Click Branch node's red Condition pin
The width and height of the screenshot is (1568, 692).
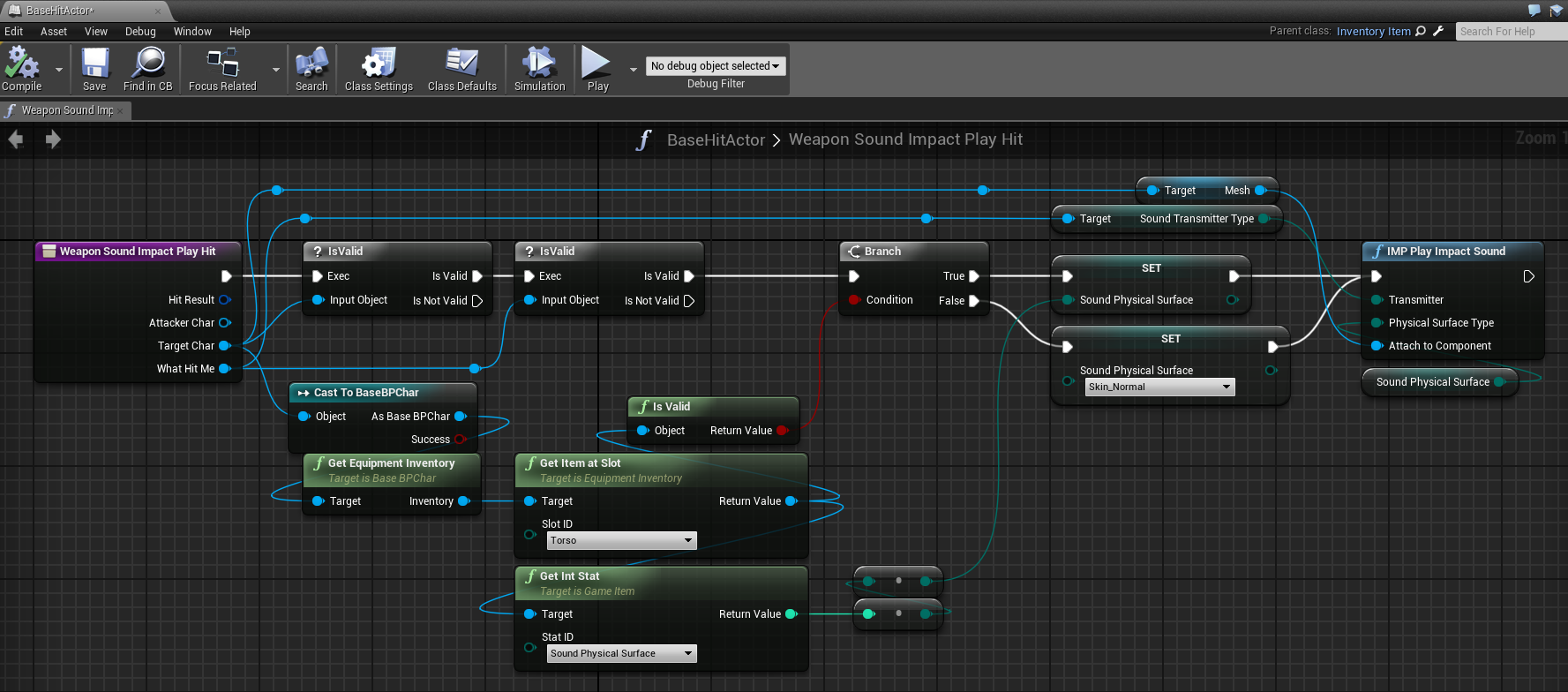854,300
